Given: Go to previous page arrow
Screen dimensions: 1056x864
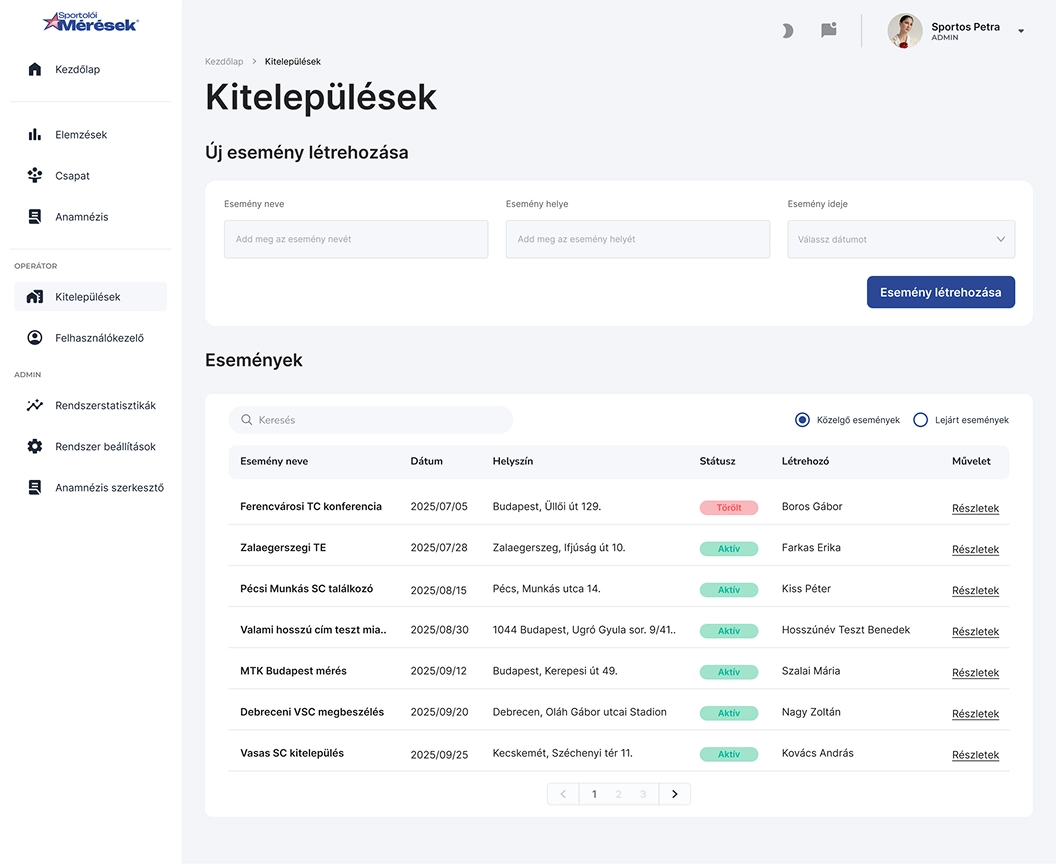Looking at the screenshot, I should 563,795.
